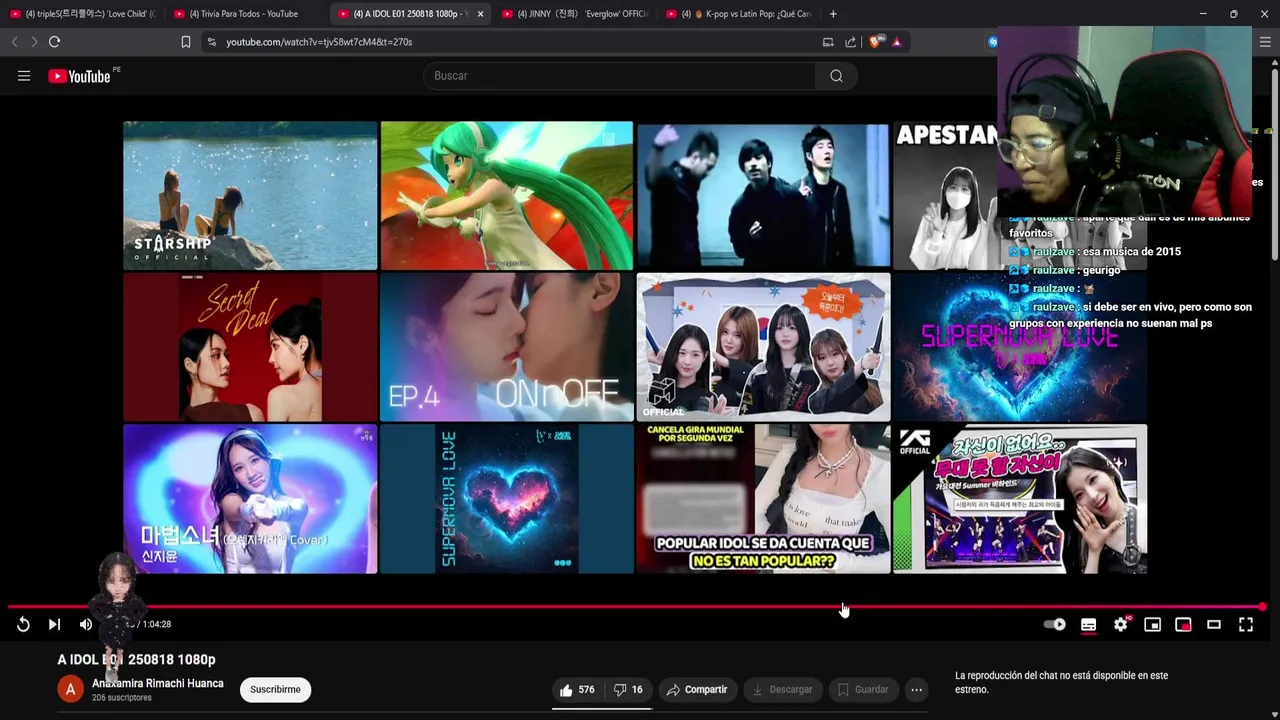The height and width of the screenshot is (720, 1280).
Task: Open the Compartir share dialog
Action: (697, 689)
